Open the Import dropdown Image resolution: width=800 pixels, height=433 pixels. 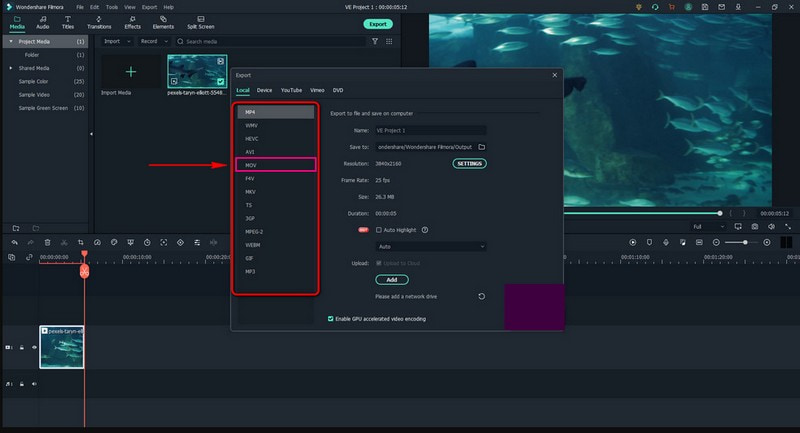[115, 41]
